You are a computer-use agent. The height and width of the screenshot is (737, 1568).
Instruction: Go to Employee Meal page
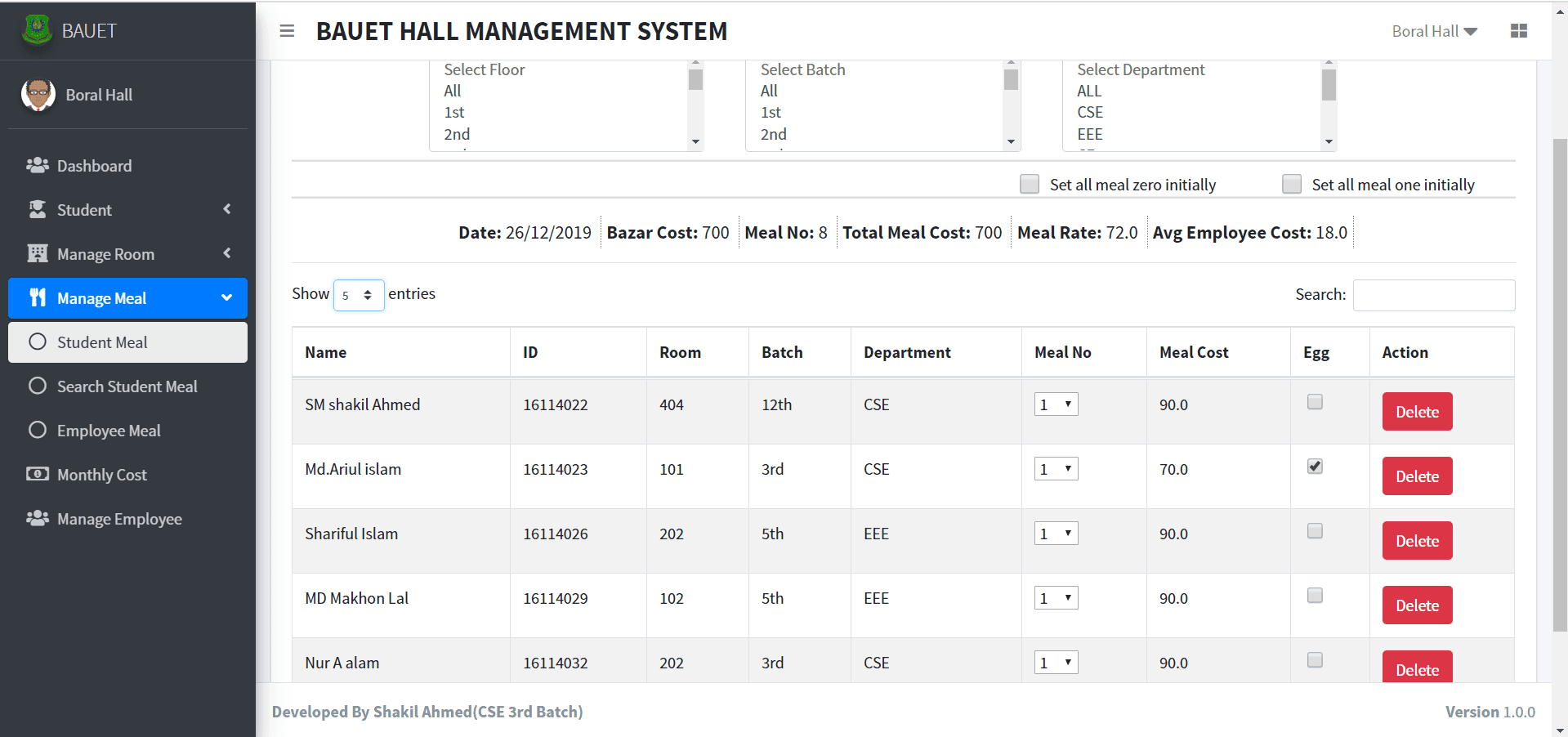[x=127, y=431]
